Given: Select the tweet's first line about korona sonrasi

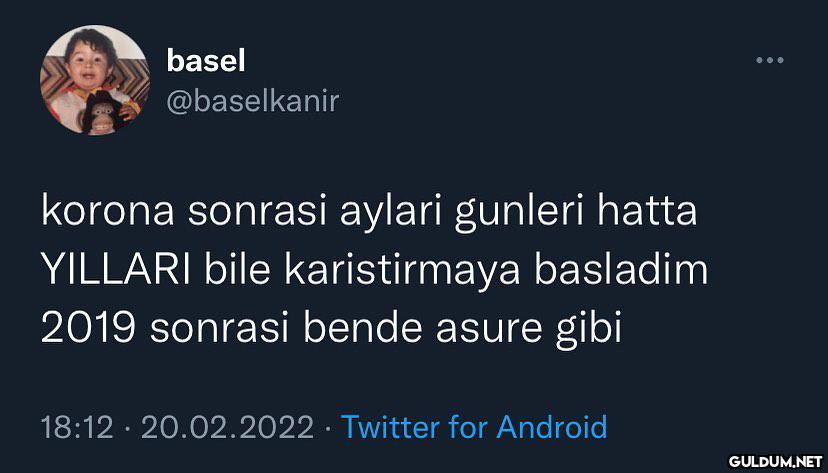Looking at the screenshot, I should pyautogui.click(x=369, y=212).
